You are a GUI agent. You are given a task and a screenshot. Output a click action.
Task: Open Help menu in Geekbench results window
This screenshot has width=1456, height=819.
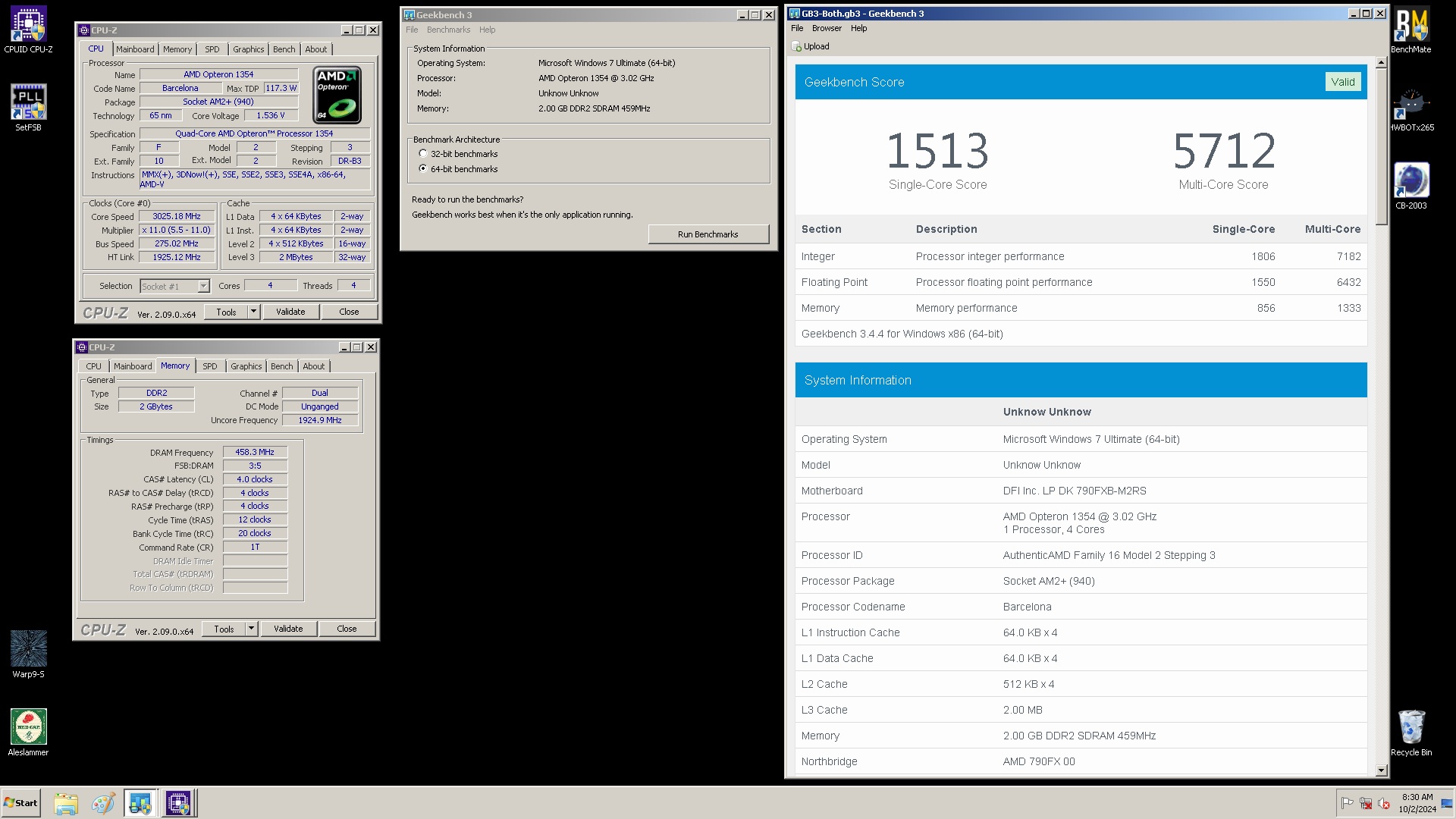[x=858, y=28]
